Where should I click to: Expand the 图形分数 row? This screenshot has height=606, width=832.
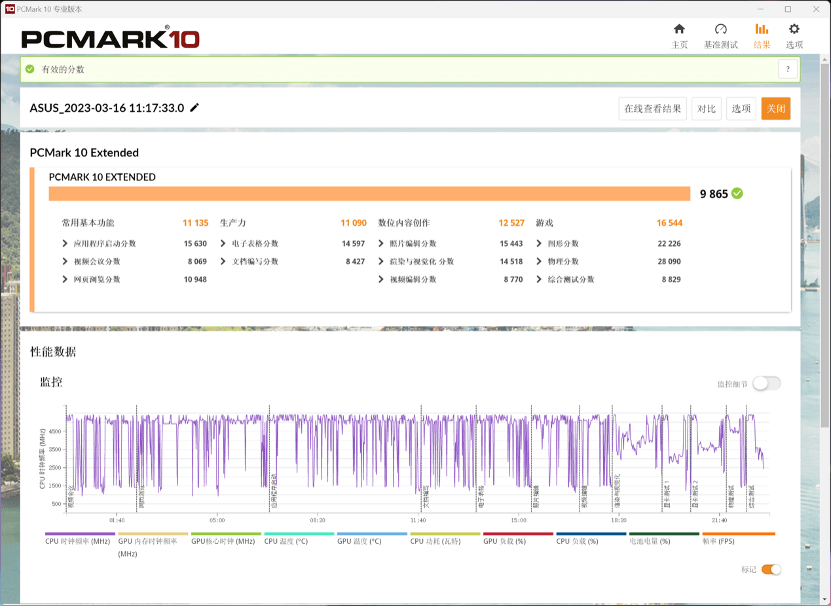click(540, 244)
